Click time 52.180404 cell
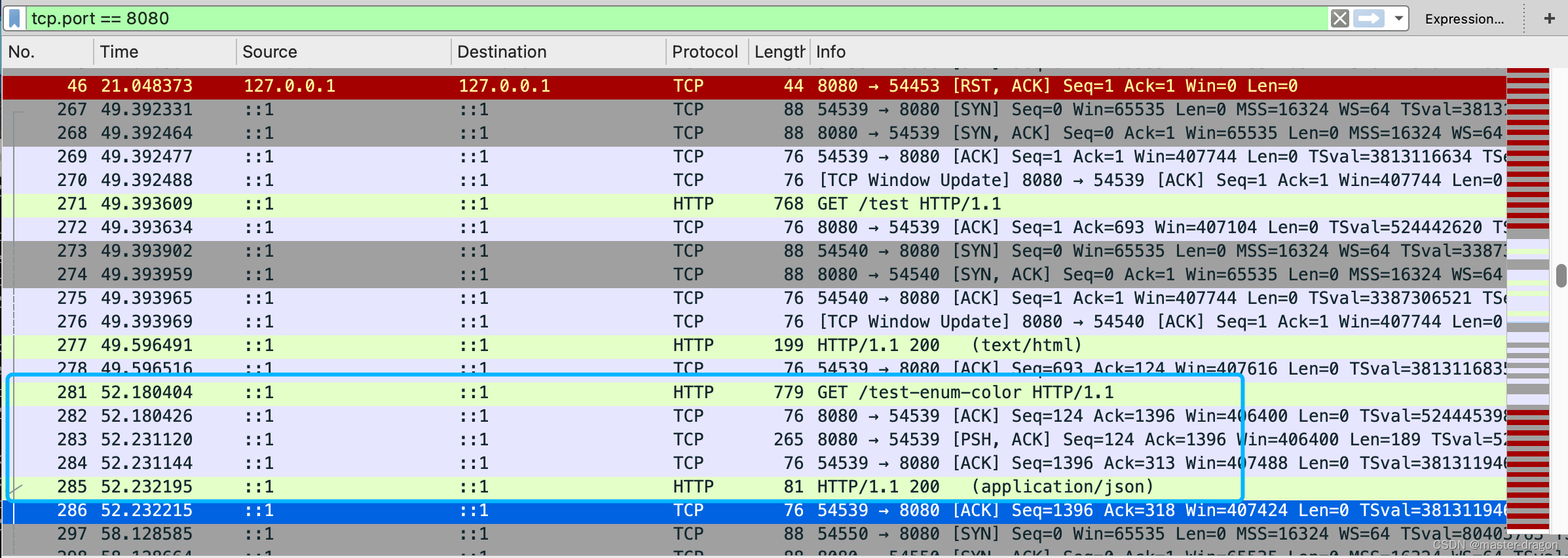Viewport: 1568px width, 558px height. (147, 393)
